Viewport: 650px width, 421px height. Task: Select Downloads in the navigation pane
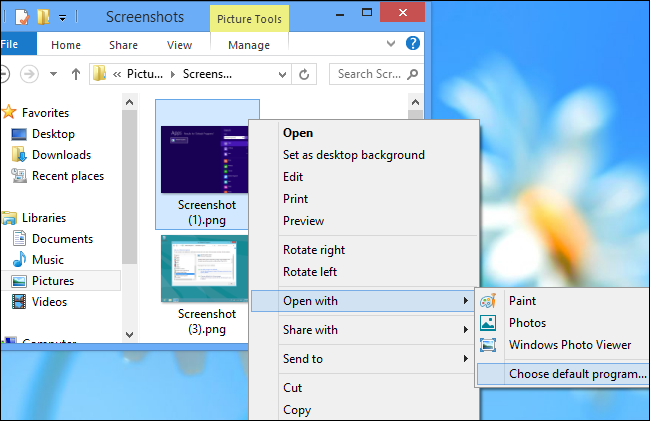(61, 155)
